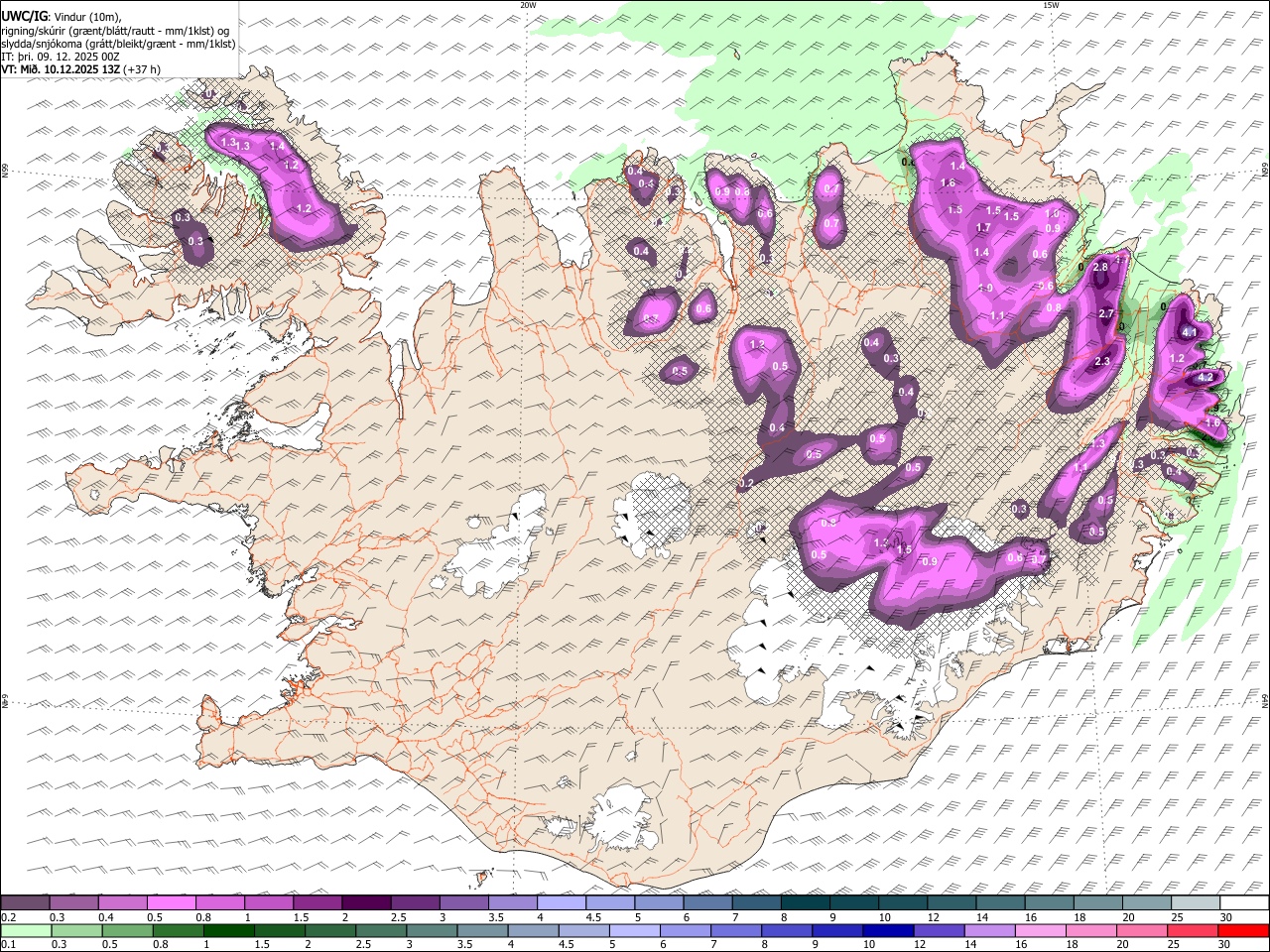Screen dimensions: 1270x952
Task: Click the '1.7' precipitation value in the northeast
Action: [983, 227]
